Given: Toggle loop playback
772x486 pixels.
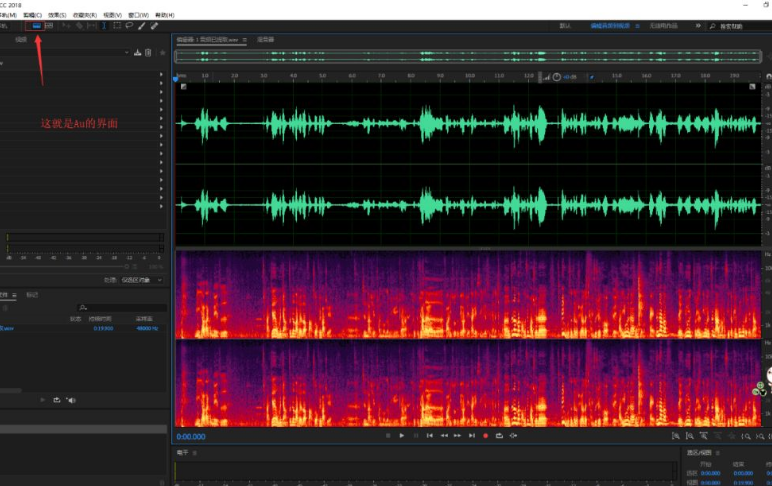Looking at the screenshot, I should coord(499,436).
